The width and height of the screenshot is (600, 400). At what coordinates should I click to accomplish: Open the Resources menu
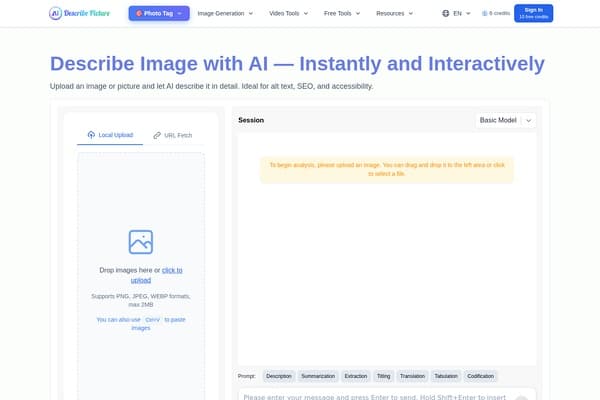coord(394,13)
